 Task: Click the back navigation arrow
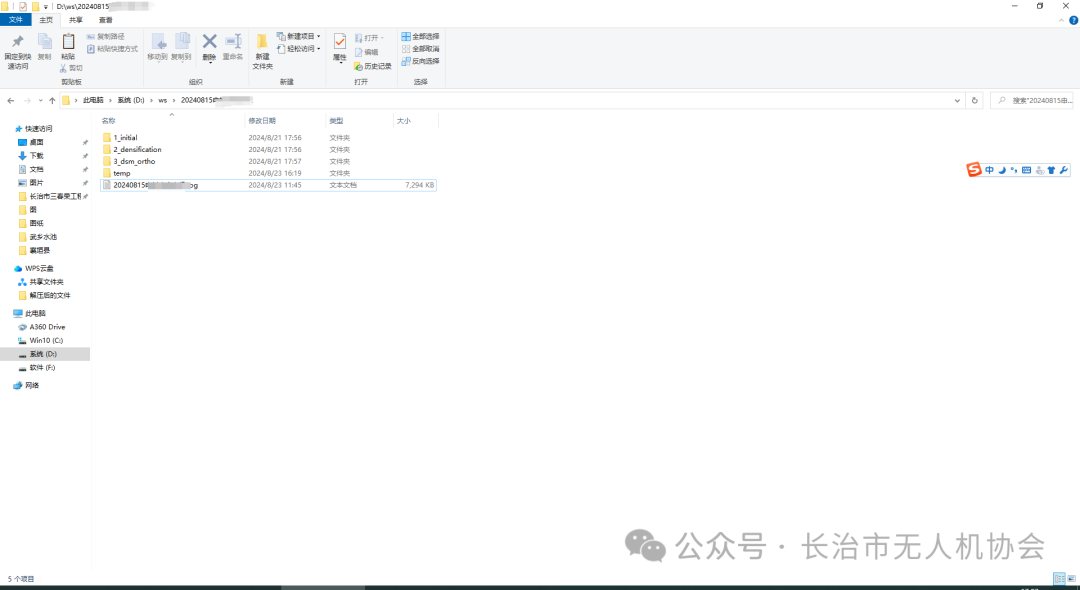[10, 101]
